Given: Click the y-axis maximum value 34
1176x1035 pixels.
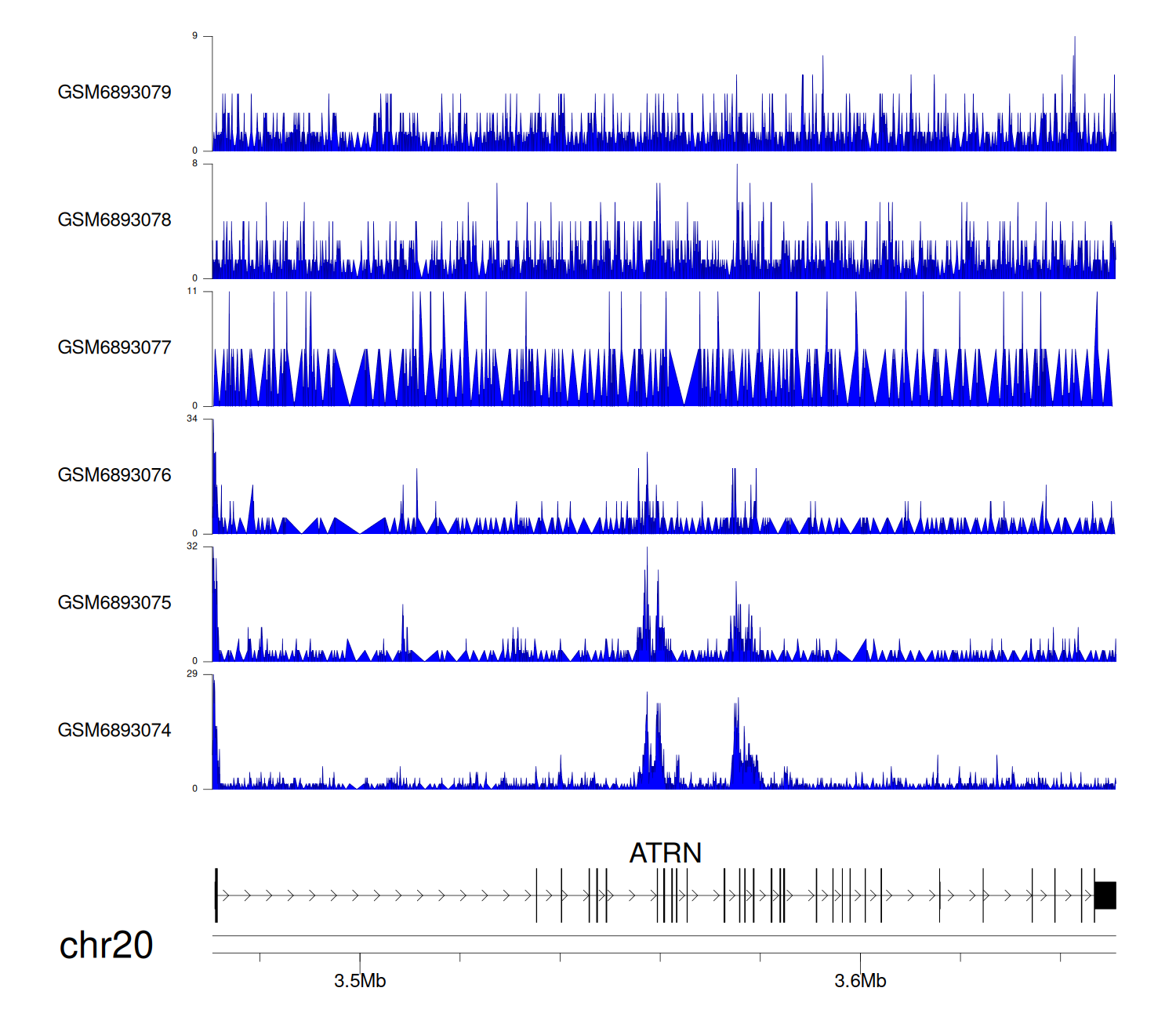Looking at the screenshot, I should (x=192, y=419).
